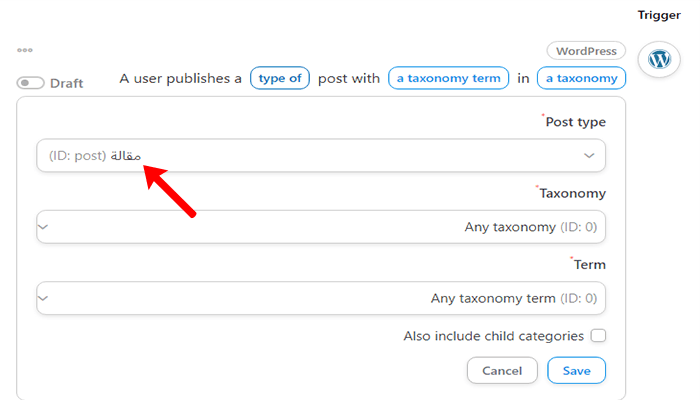700x400 pixels.
Task: Click the 'Post type' field label
Action: (x=575, y=122)
